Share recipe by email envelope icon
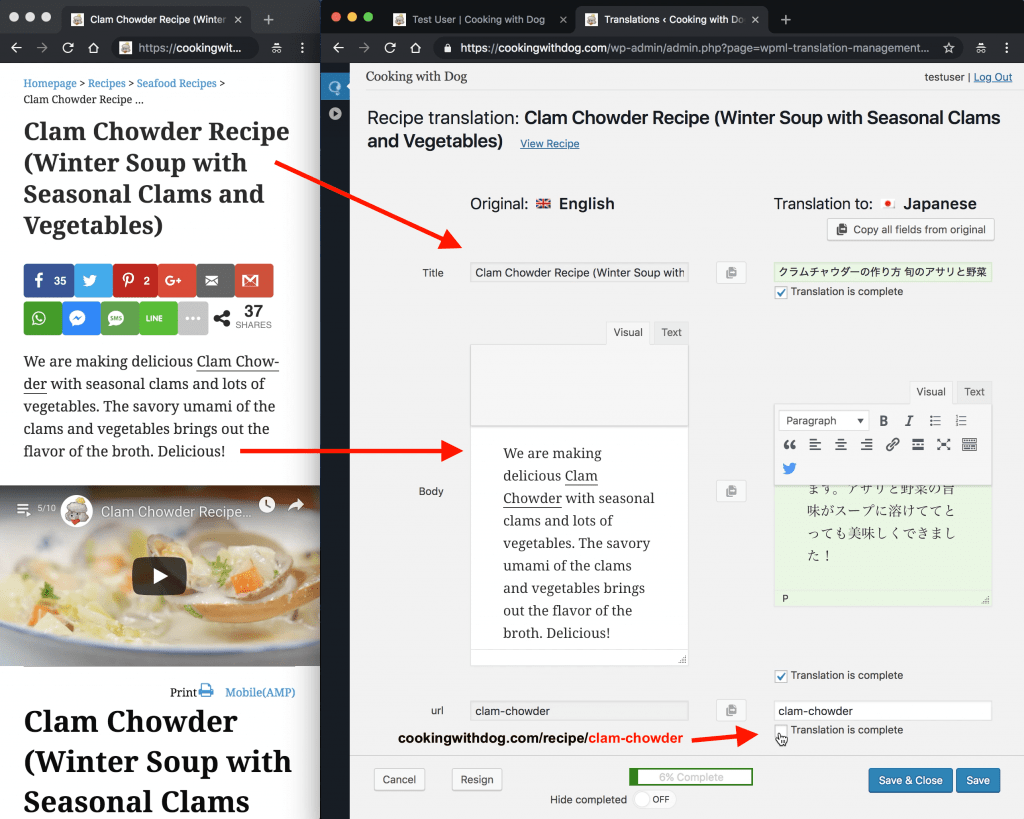 (x=215, y=281)
